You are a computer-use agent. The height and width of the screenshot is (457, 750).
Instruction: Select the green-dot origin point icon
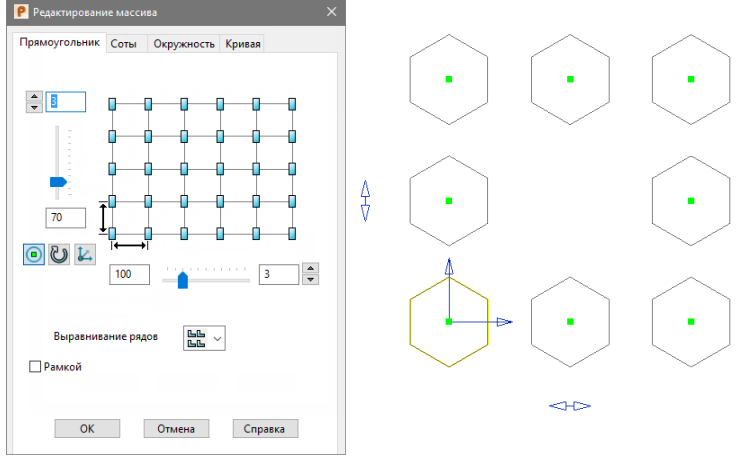point(34,255)
